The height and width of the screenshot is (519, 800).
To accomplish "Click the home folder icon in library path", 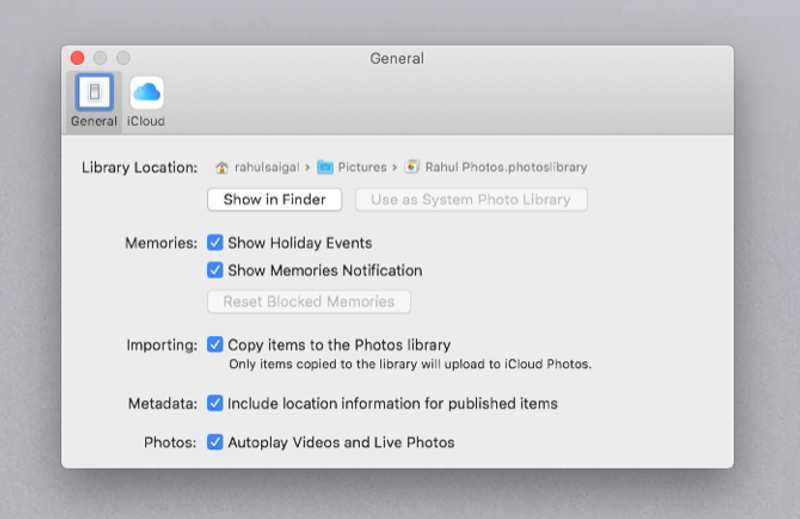I will point(222,168).
